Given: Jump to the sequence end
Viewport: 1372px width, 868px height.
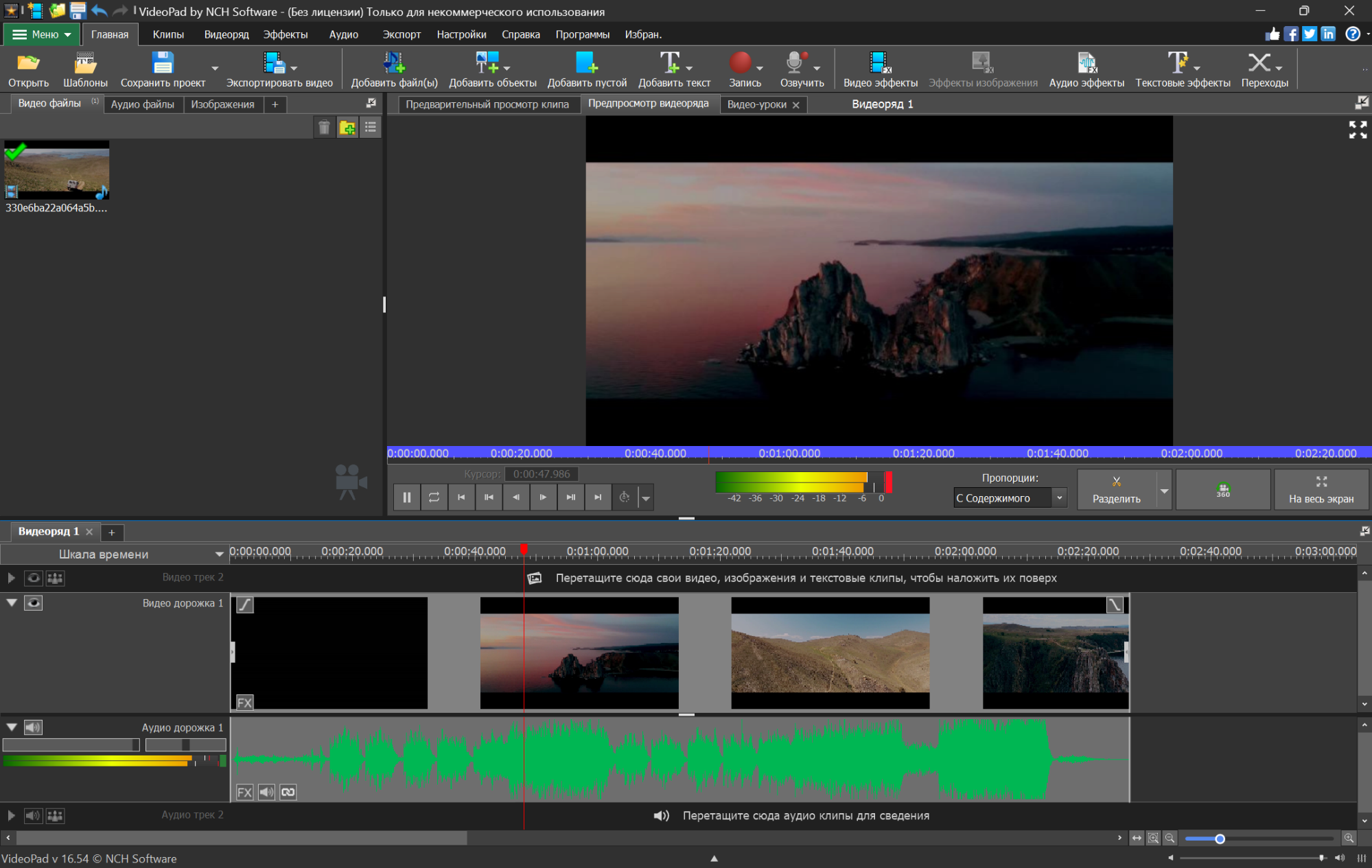Looking at the screenshot, I should coord(598,497).
